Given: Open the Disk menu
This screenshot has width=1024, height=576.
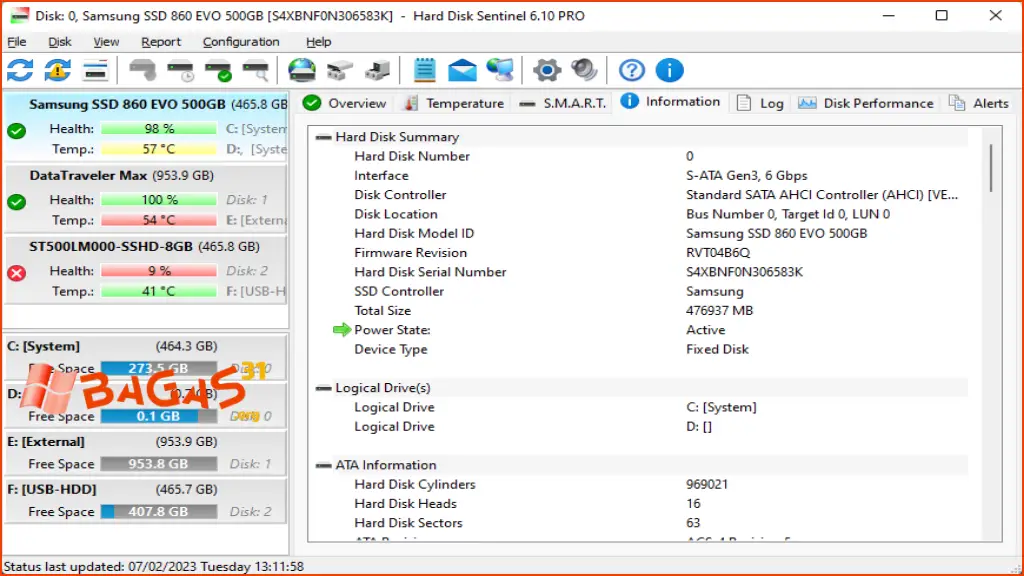Looking at the screenshot, I should tap(60, 42).
